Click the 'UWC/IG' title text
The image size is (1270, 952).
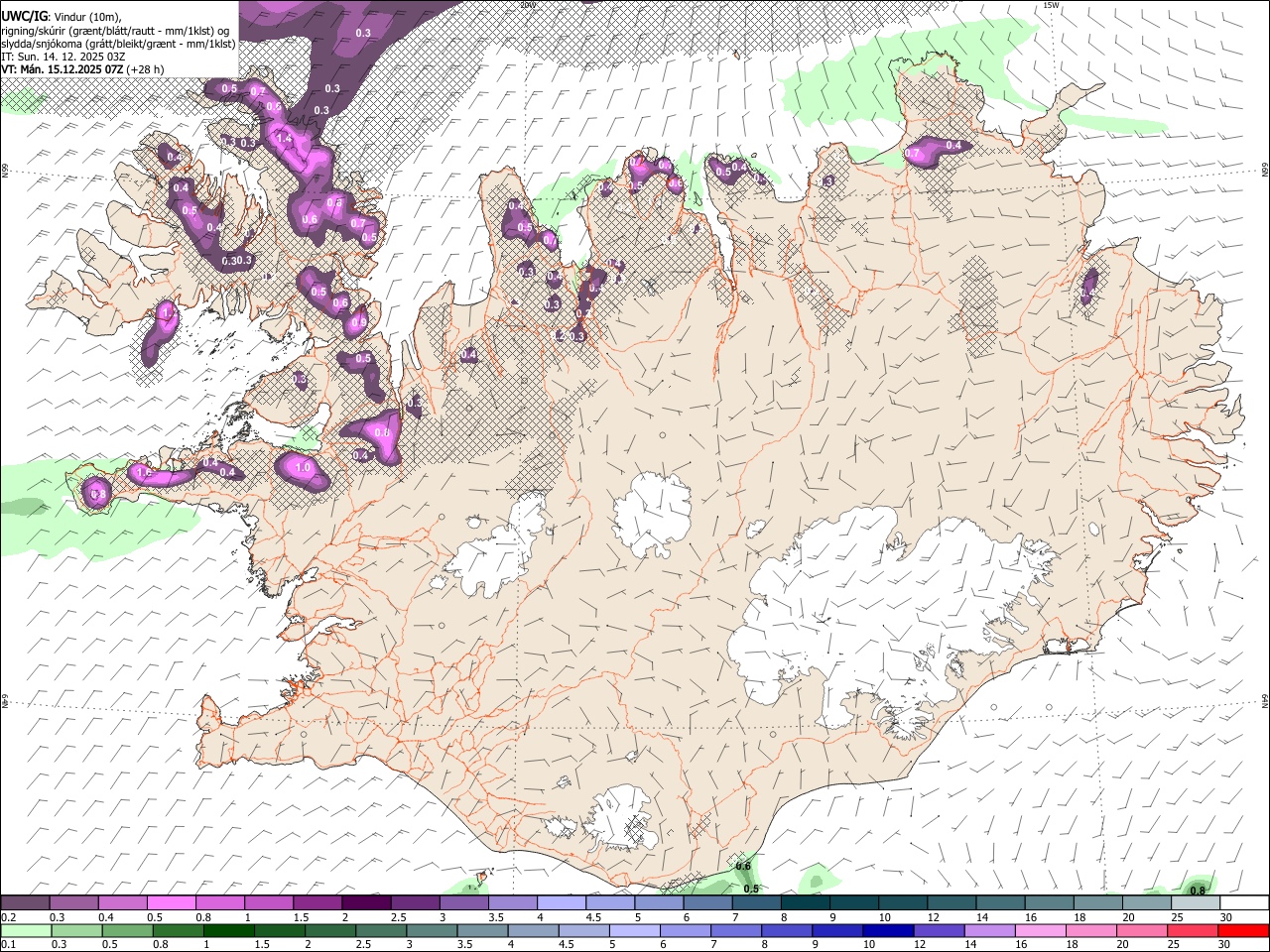(24, 16)
